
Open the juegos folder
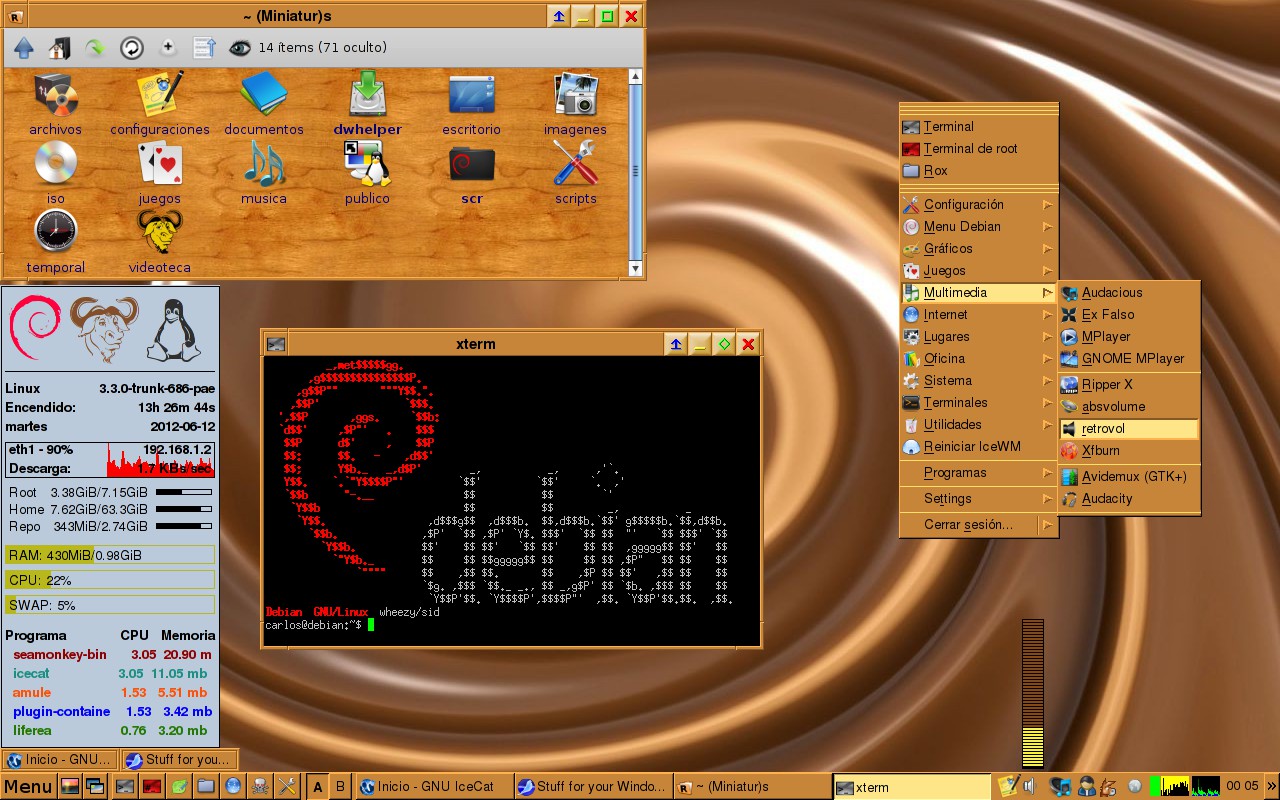[160, 173]
